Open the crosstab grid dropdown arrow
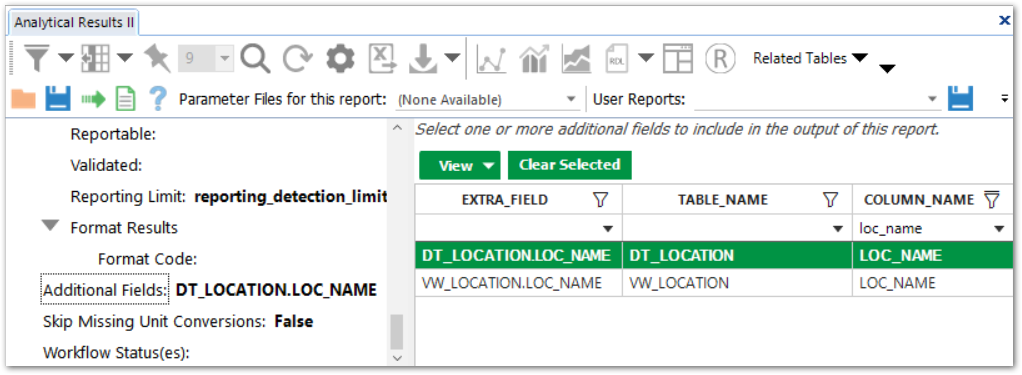The image size is (1022, 375). tap(124, 59)
